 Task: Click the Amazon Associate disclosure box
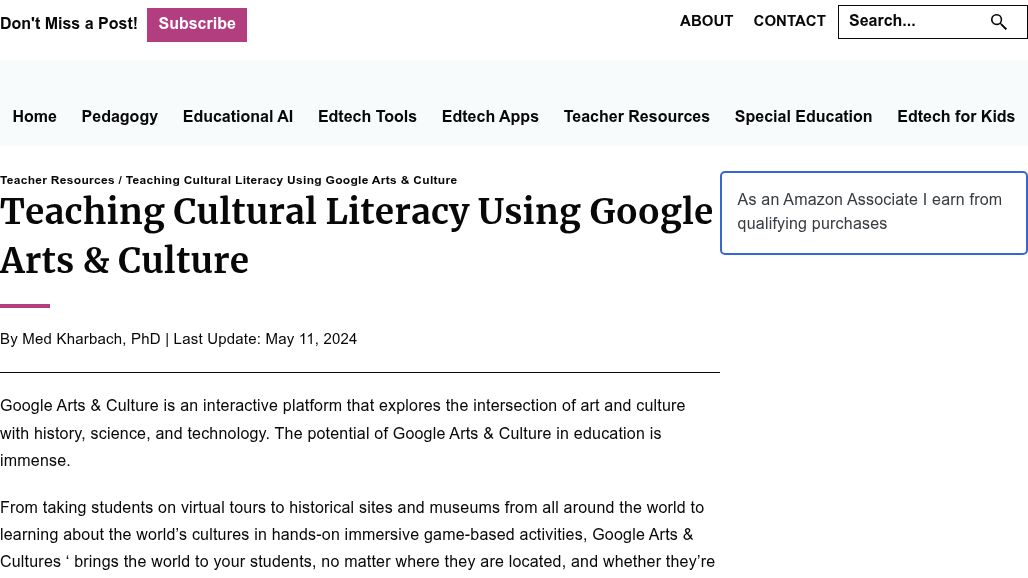click(873, 212)
